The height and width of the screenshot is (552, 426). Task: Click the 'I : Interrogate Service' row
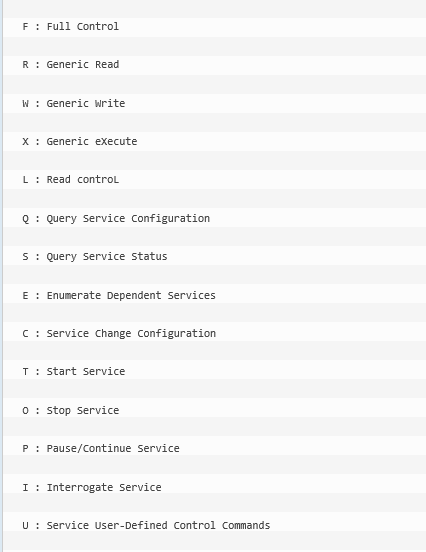coord(214,487)
